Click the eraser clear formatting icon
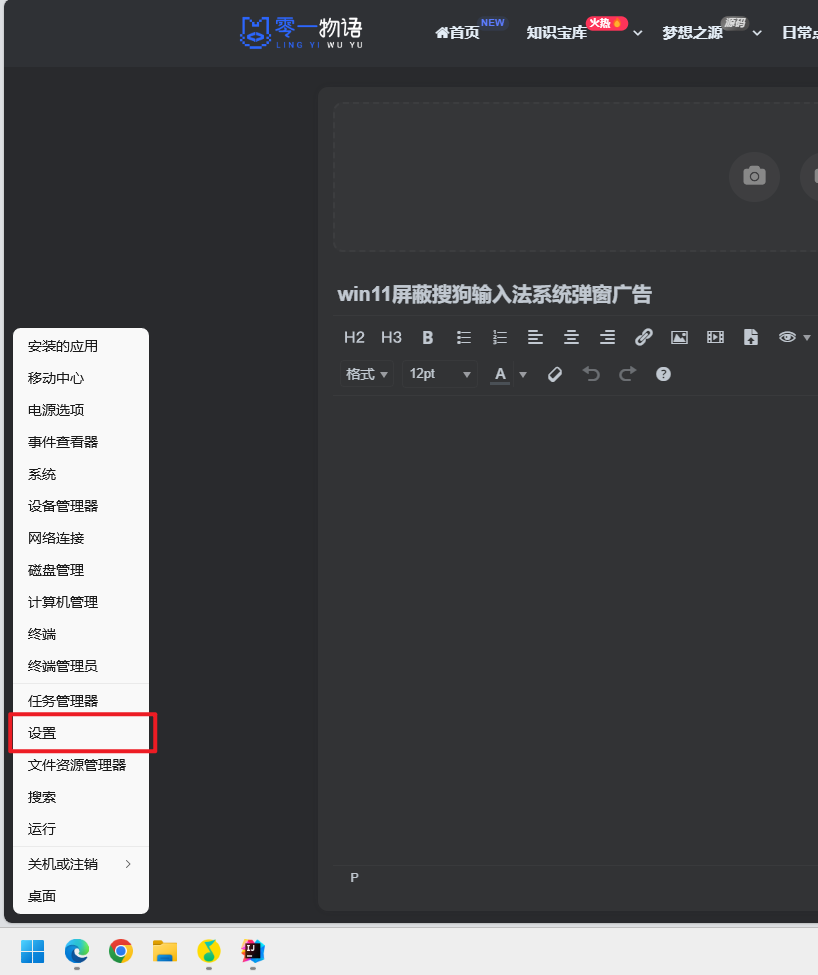The image size is (818, 975). coord(555,374)
